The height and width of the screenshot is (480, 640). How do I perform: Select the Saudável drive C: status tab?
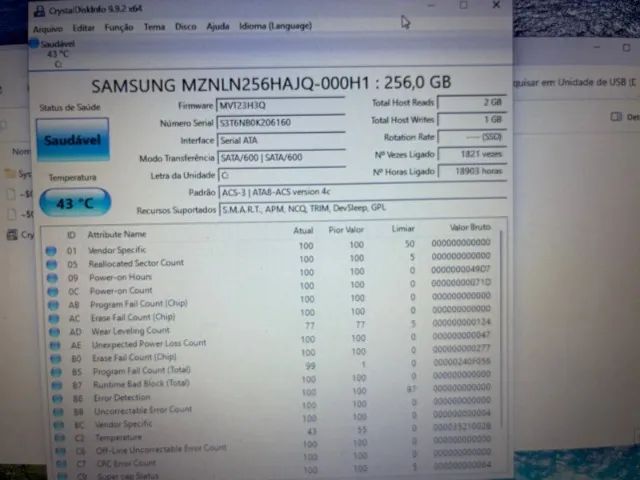(54, 53)
